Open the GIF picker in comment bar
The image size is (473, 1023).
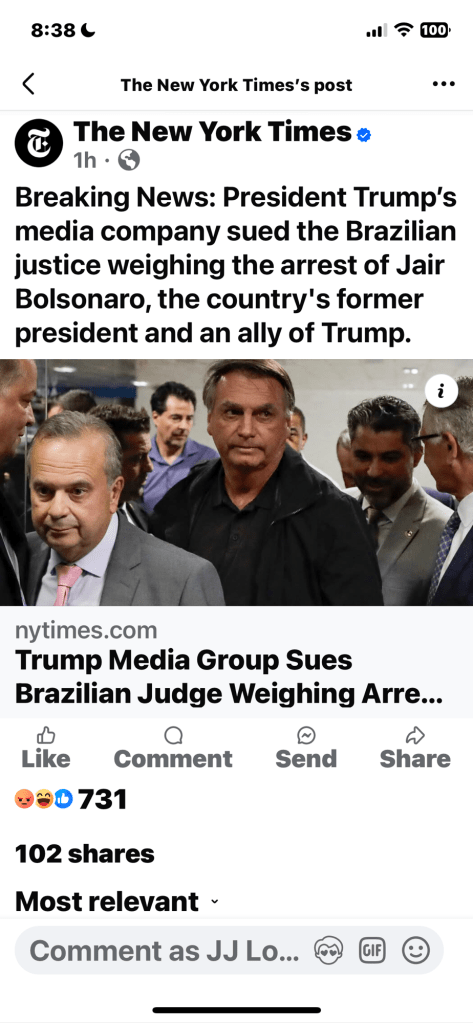tap(373, 951)
